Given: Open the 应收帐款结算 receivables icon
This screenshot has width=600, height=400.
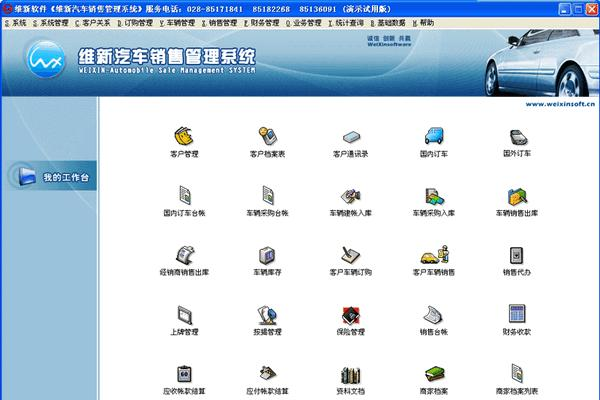Looking at the screenshot, I should 184,374.
